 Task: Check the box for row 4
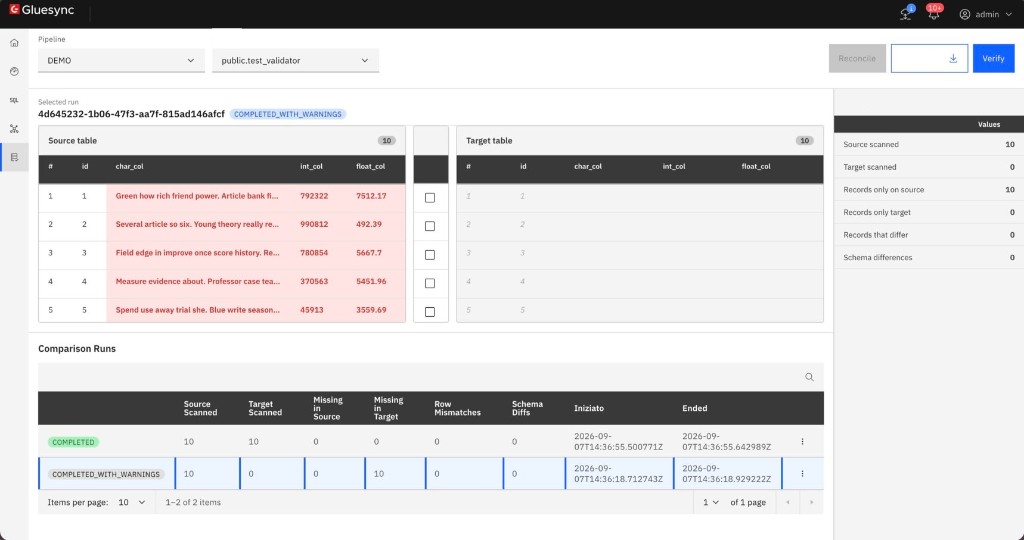click(430, 283)
